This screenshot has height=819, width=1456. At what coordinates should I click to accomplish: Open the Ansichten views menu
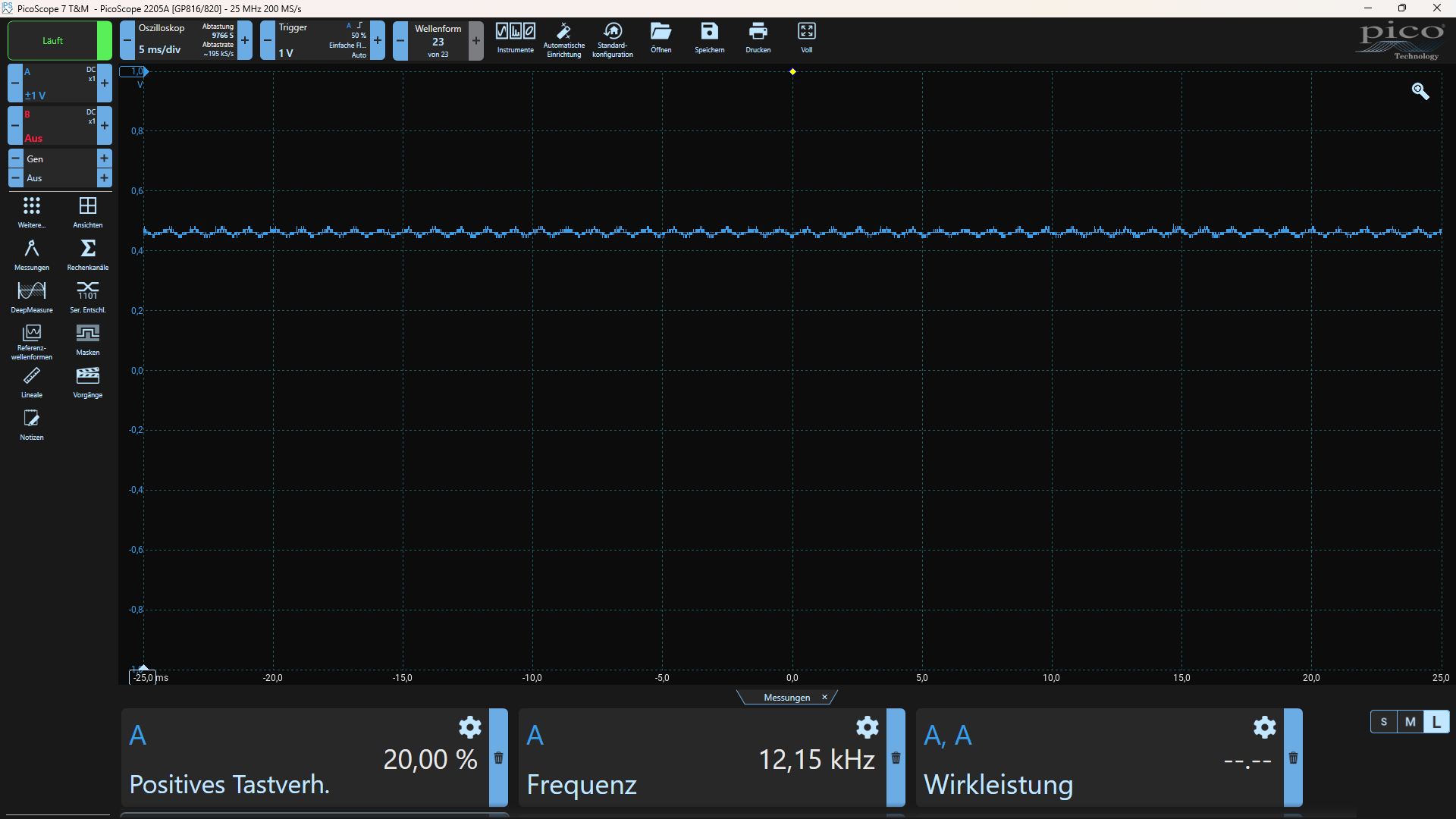point(87,211)
